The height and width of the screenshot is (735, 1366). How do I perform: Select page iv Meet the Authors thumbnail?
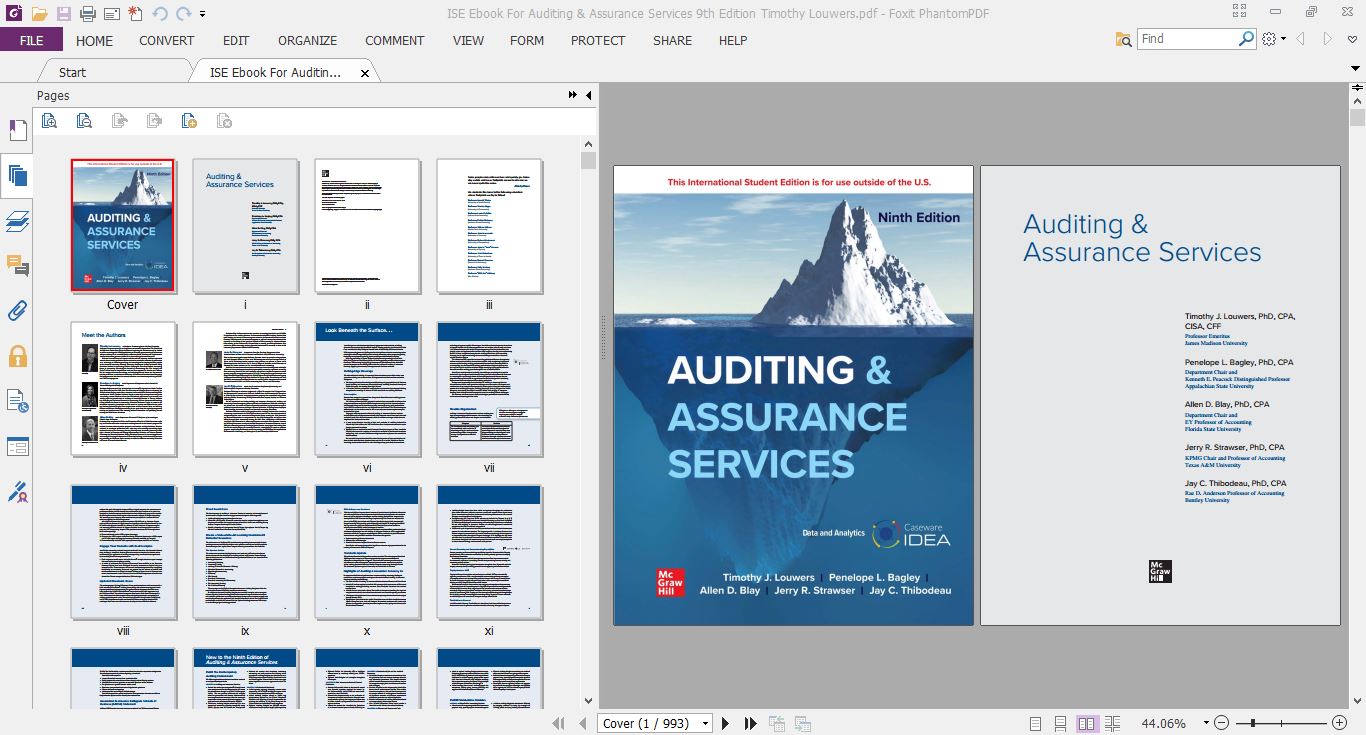tap(123, 389)
